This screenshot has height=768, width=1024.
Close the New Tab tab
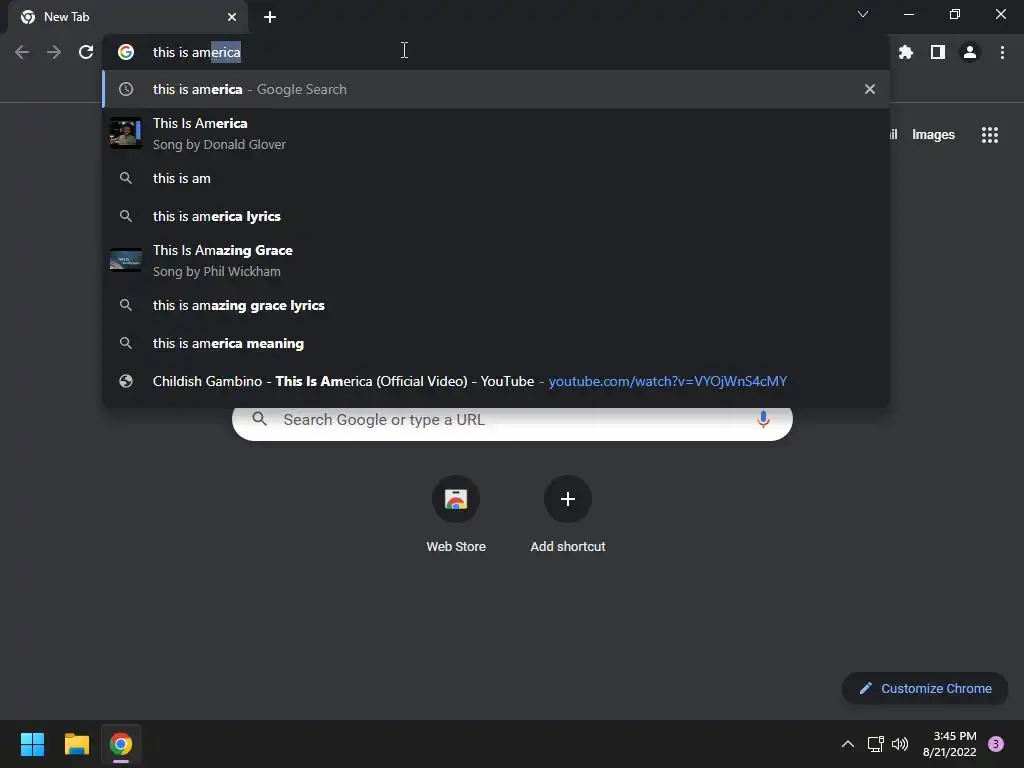click(x=232, y=17)
